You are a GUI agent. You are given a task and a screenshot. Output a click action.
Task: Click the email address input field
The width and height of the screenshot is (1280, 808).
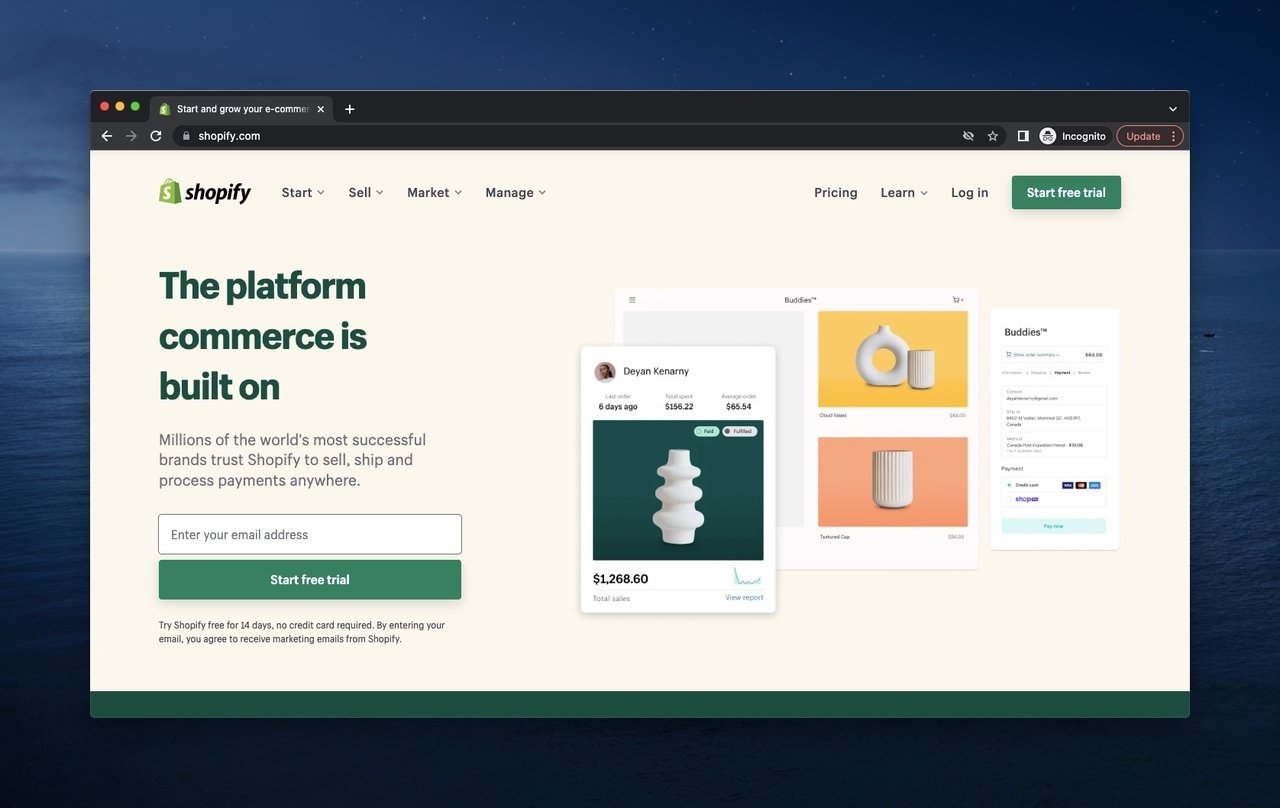[x=310, y=534]
